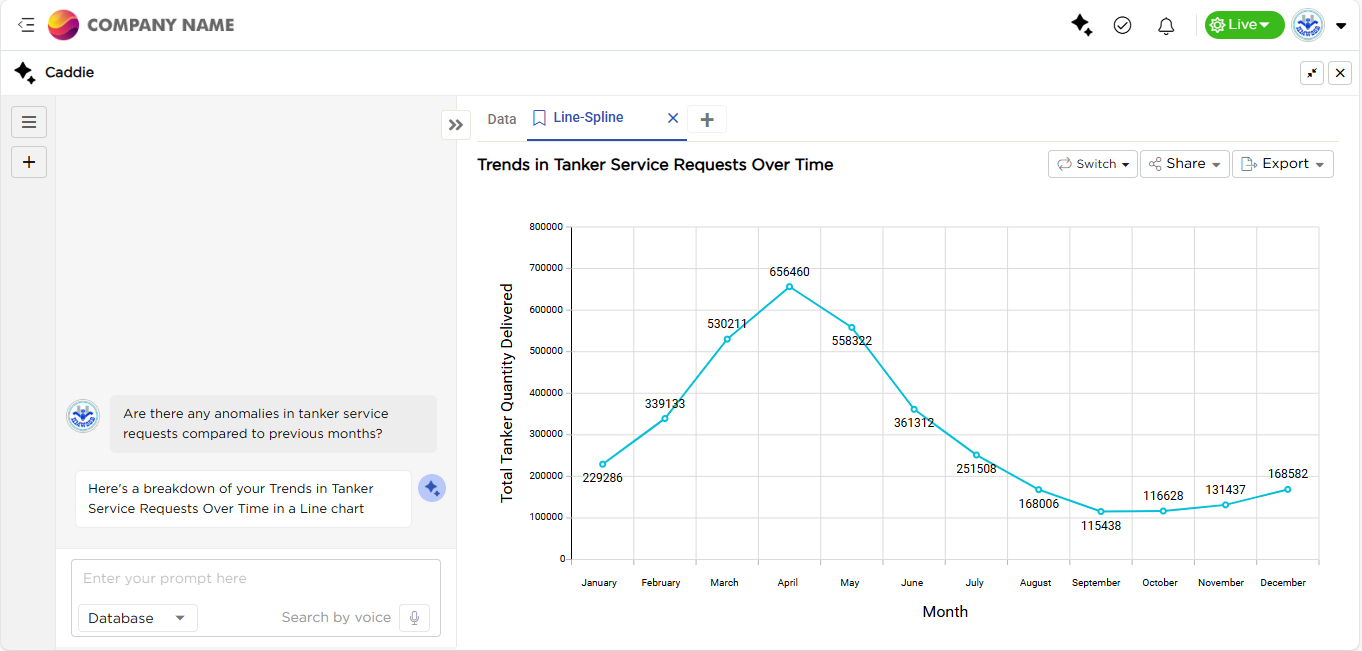Open the user profile avatar
This screenshot has height=651, width=1362.
[x=1308, y=25]
